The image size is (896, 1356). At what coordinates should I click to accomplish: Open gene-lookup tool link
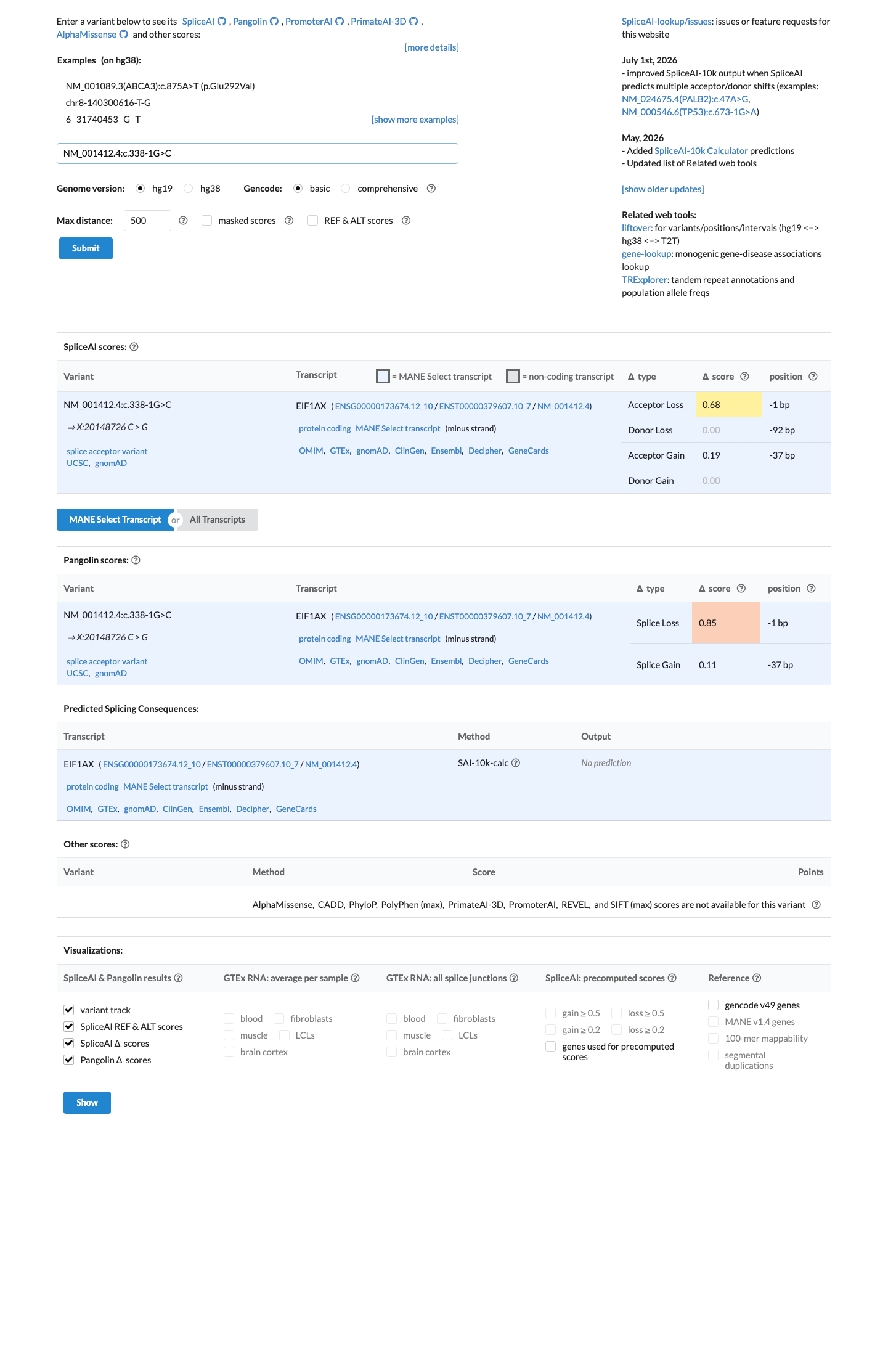coord(646,254)
